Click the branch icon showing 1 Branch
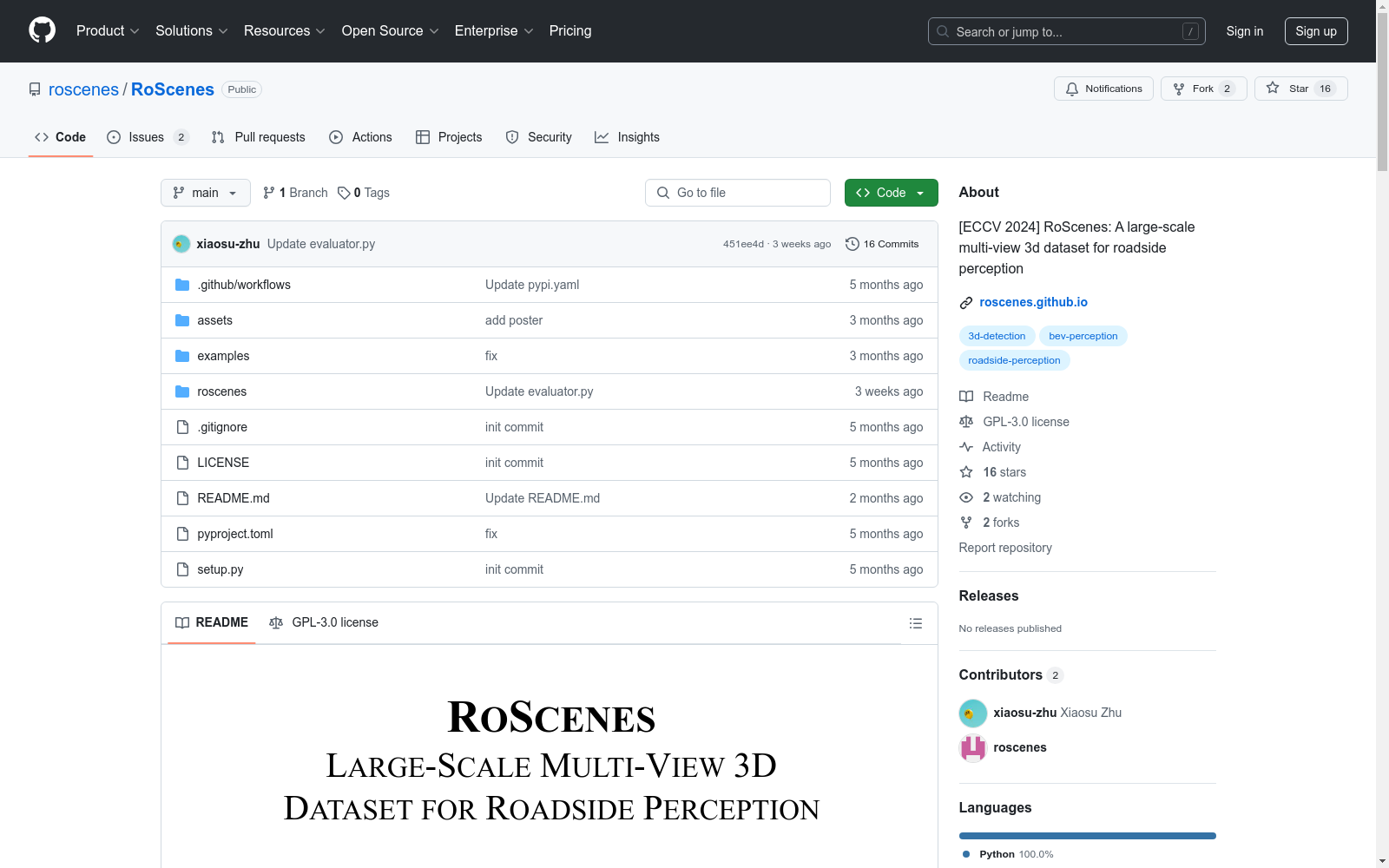 269,193
